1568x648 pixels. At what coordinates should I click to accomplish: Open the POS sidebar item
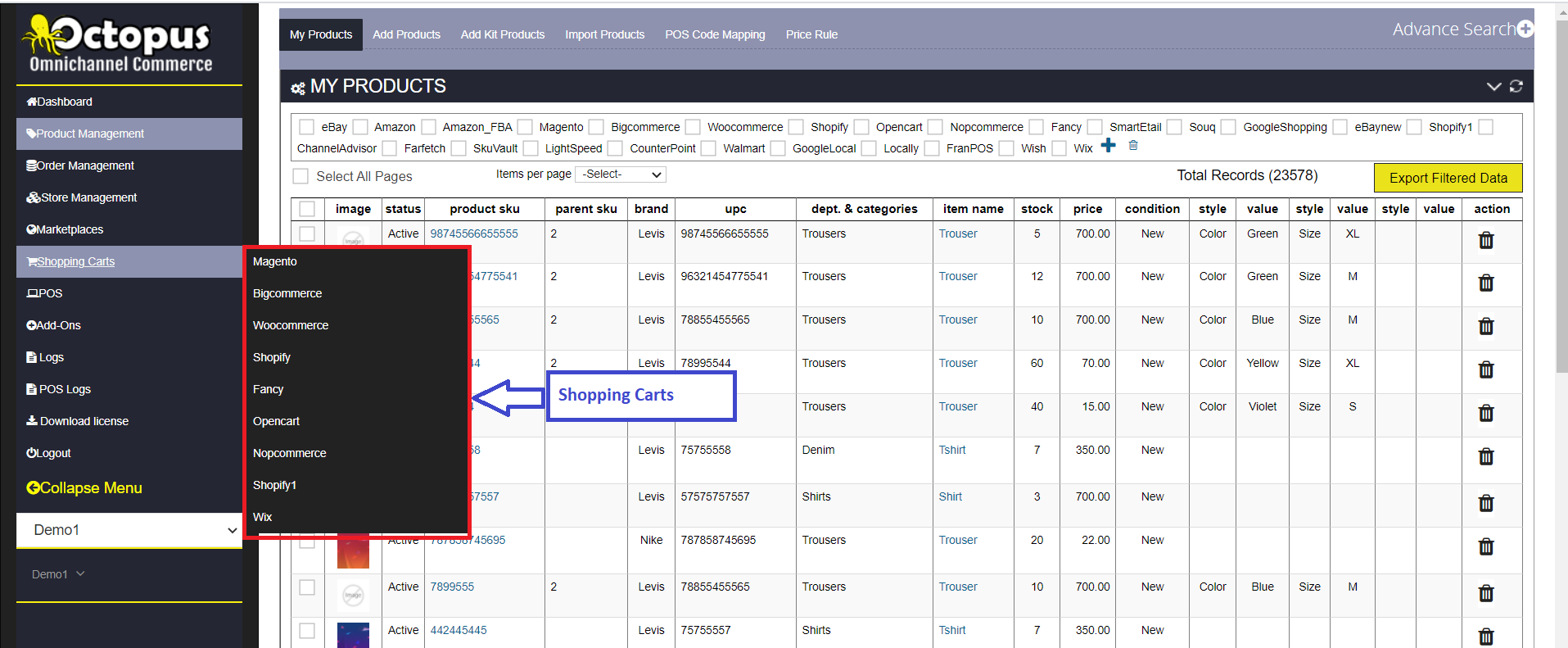click(129, 293)
